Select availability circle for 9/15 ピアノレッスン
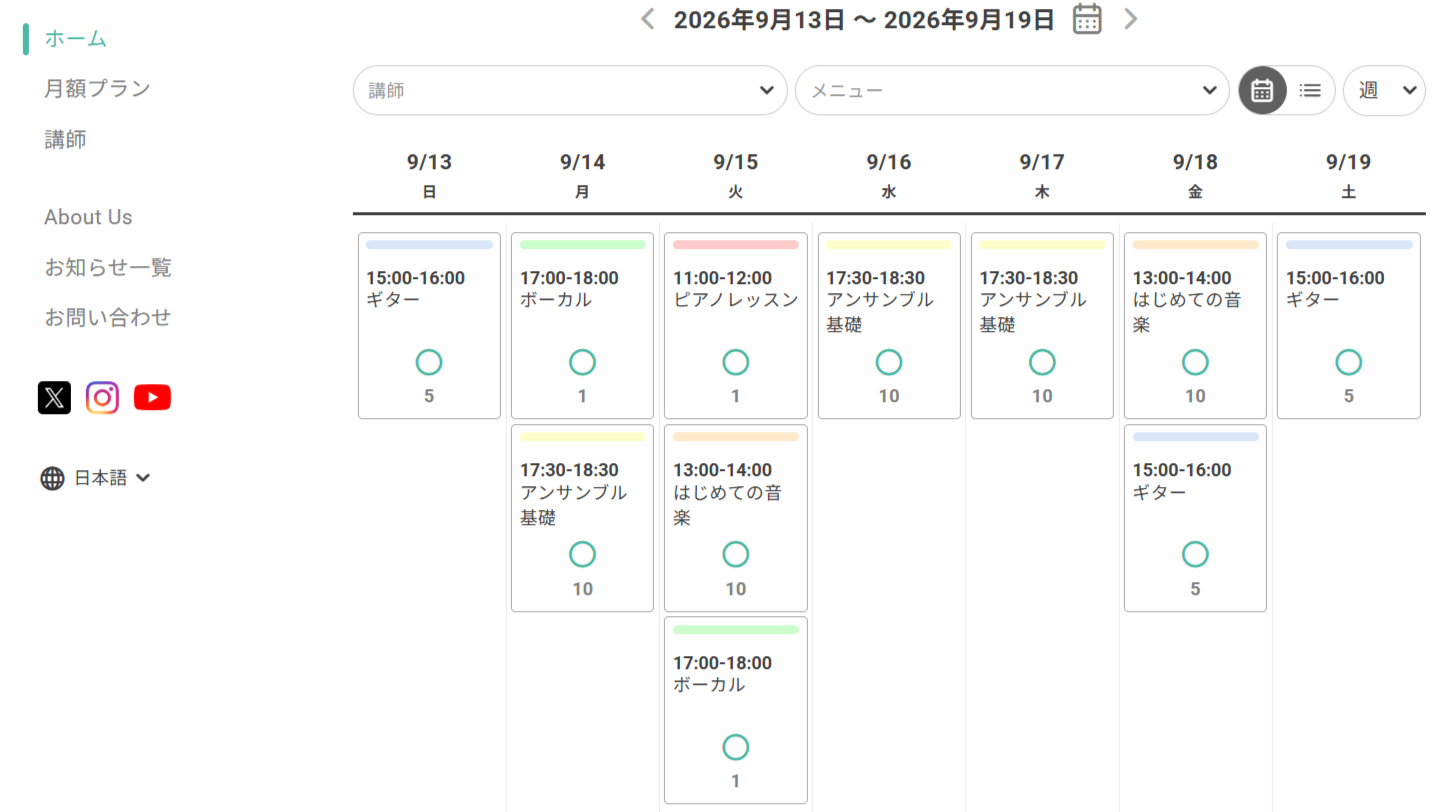 (x=735, y=362)
